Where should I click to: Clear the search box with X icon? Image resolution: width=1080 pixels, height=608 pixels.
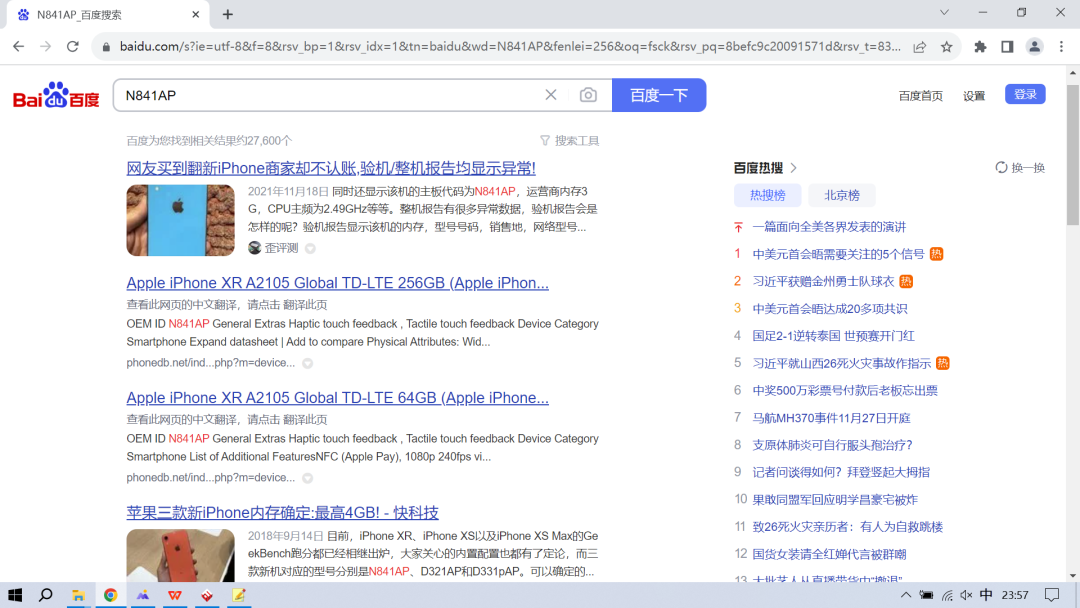(x=550, y=95)
